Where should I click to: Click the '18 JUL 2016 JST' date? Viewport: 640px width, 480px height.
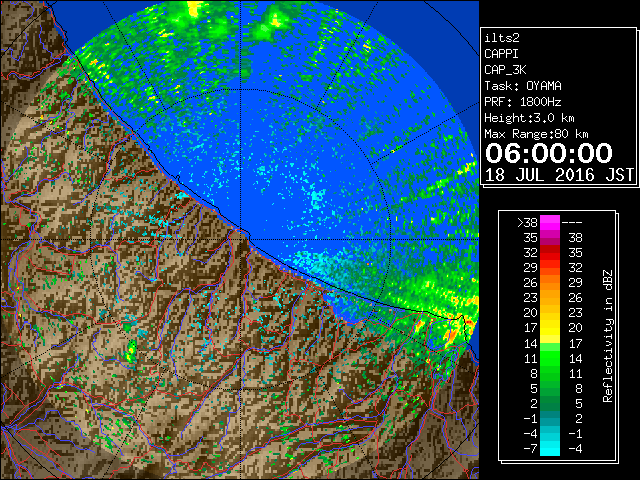point(559,175)
